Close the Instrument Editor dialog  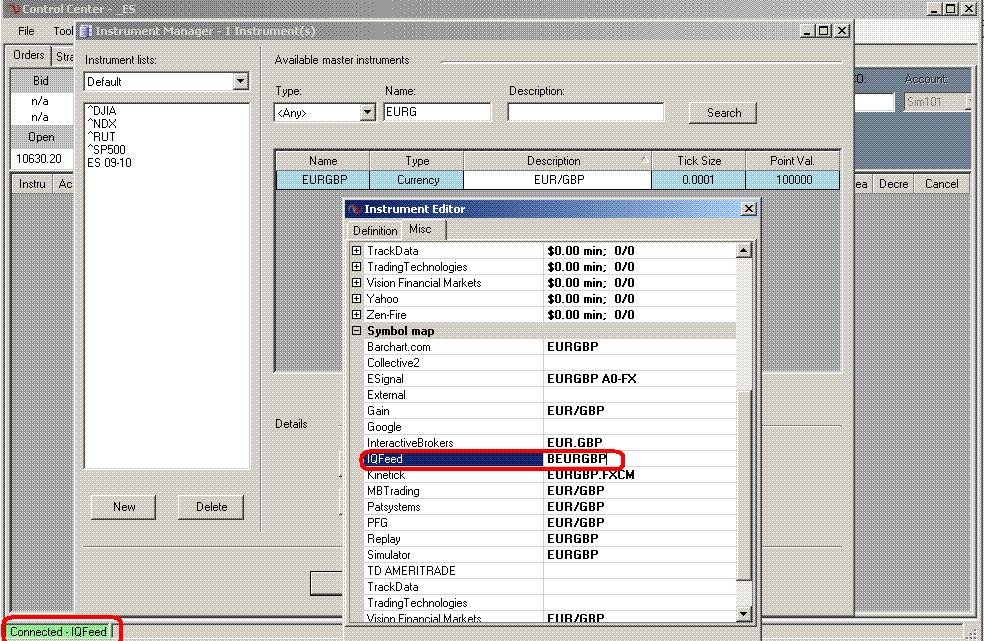749,208
